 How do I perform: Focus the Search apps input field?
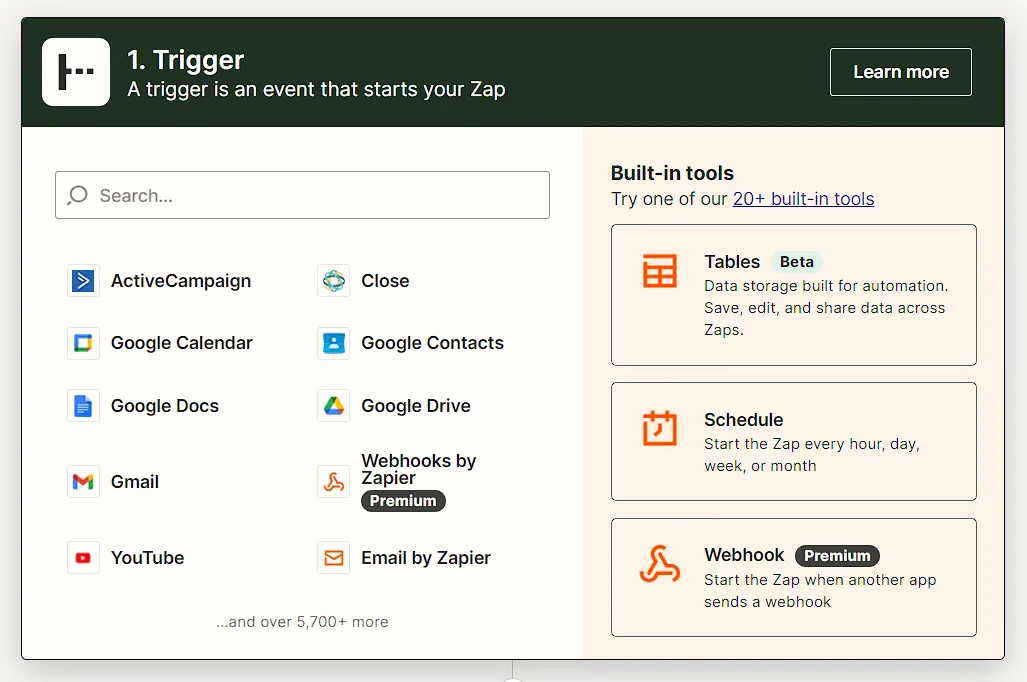click(303, 195)
